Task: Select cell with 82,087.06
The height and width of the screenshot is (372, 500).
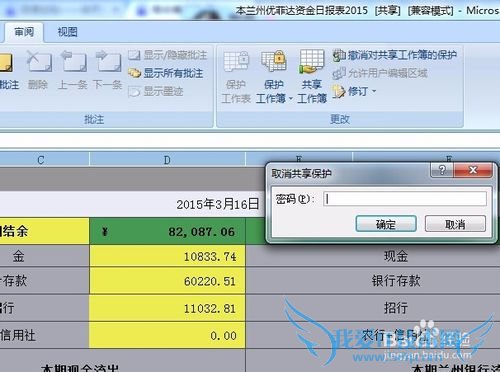Action: (x=167, y=231)
